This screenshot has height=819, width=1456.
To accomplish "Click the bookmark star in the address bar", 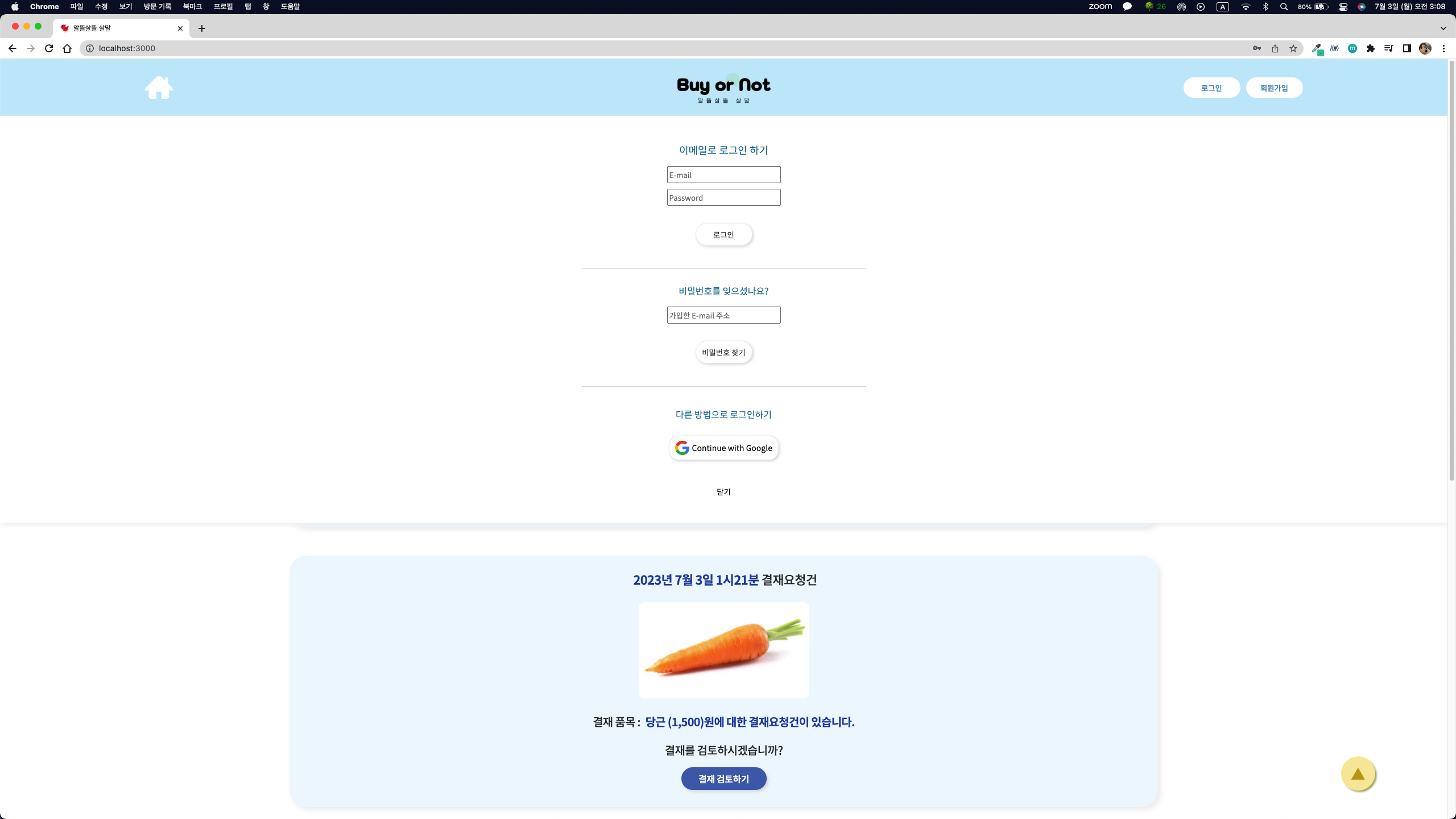I will 1293,48.
